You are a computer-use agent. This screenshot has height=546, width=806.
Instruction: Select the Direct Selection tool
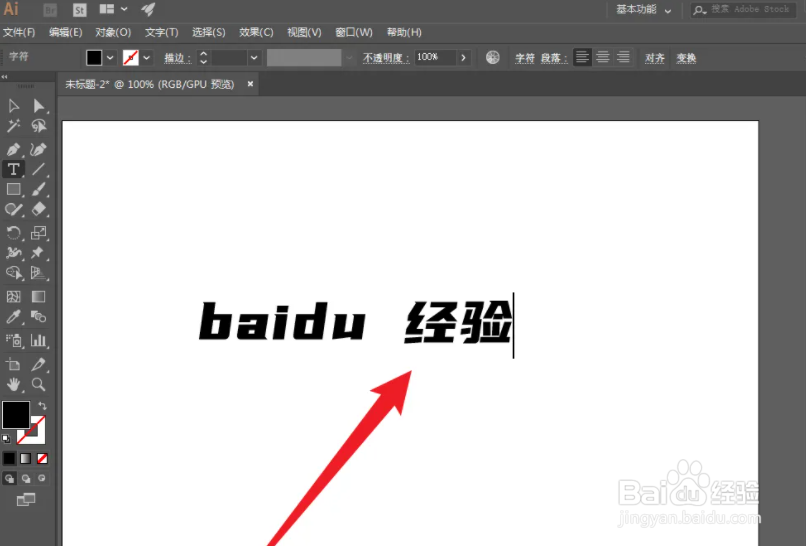tap(39, 106)
